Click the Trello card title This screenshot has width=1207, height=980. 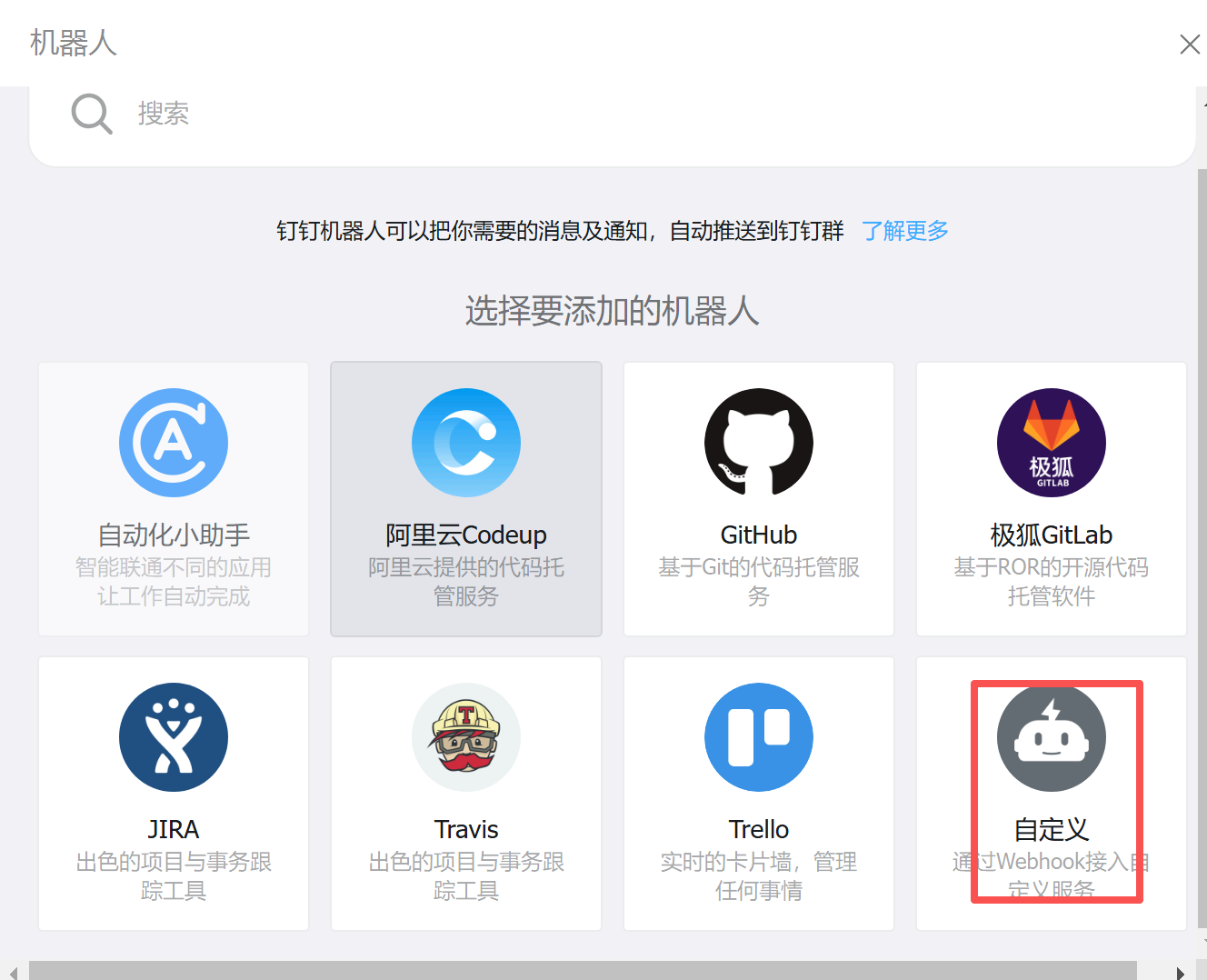point(759,829)
